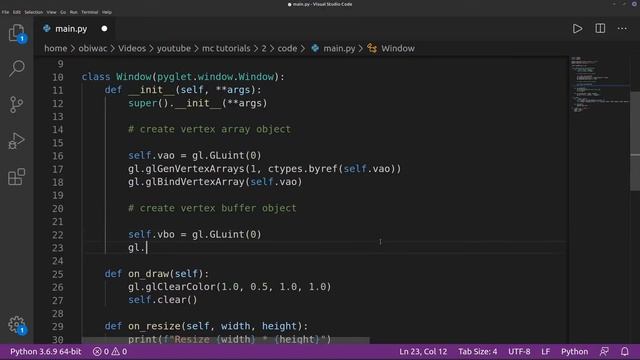The width and height of the screenshot is (640, 360).
Task: Open the Go menu
Action: pos(63,12)
